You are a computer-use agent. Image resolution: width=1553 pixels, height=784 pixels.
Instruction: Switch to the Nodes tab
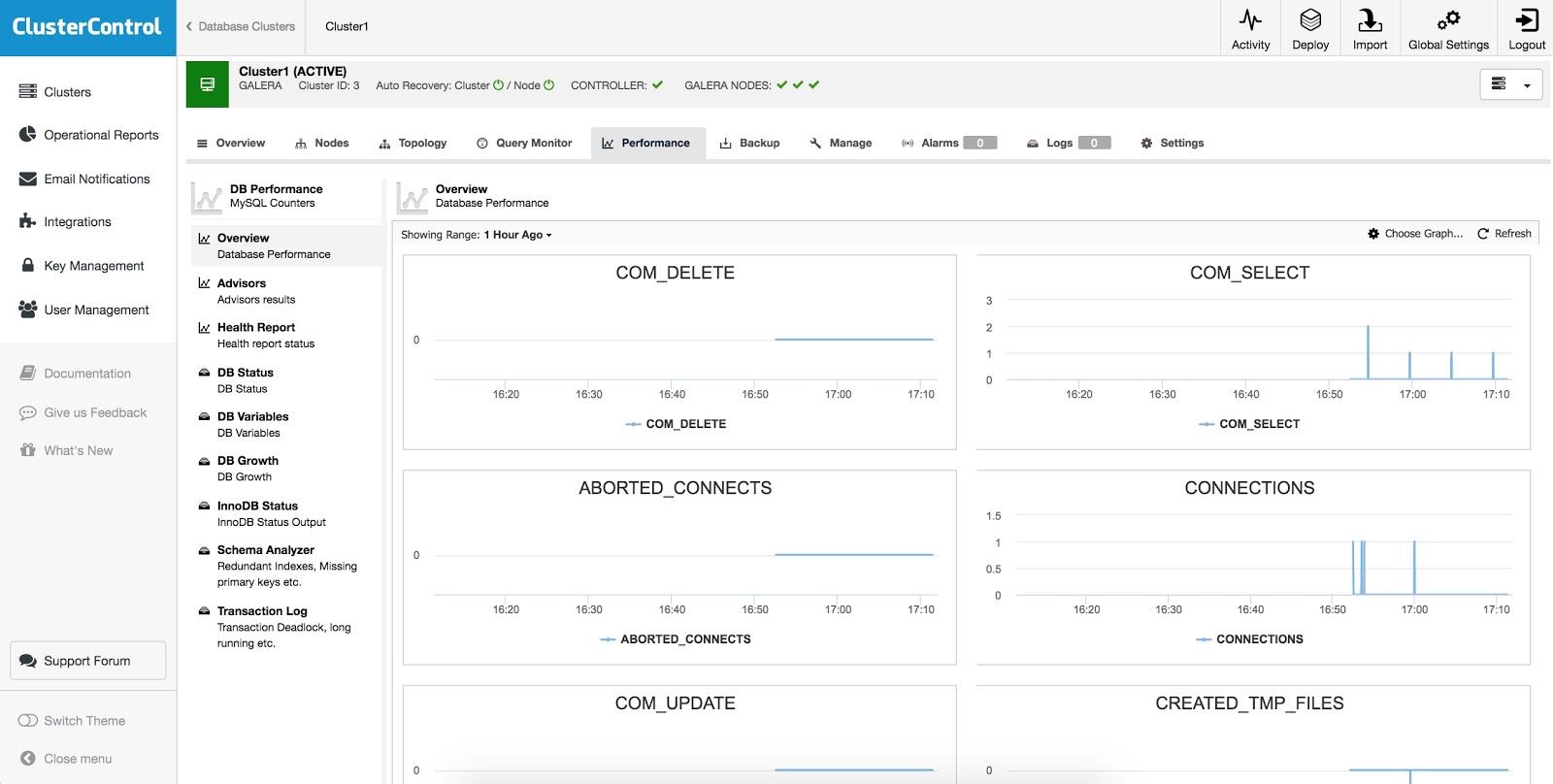point(322,143)
